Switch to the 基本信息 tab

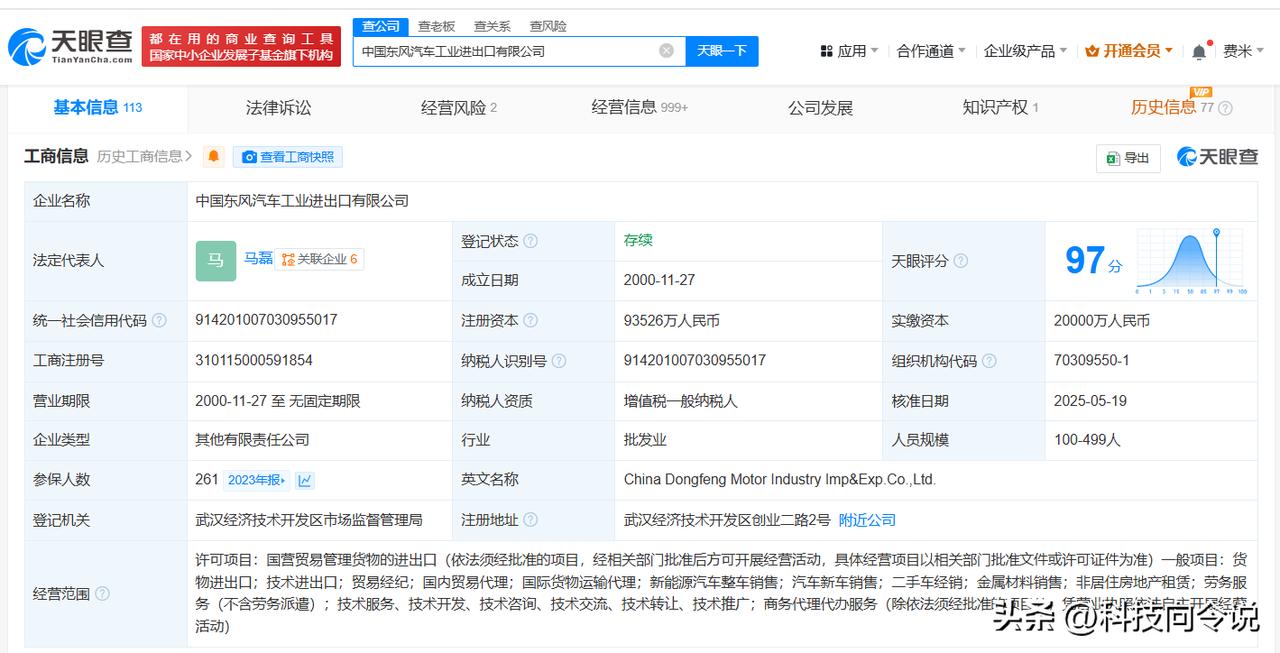point(98,108)
